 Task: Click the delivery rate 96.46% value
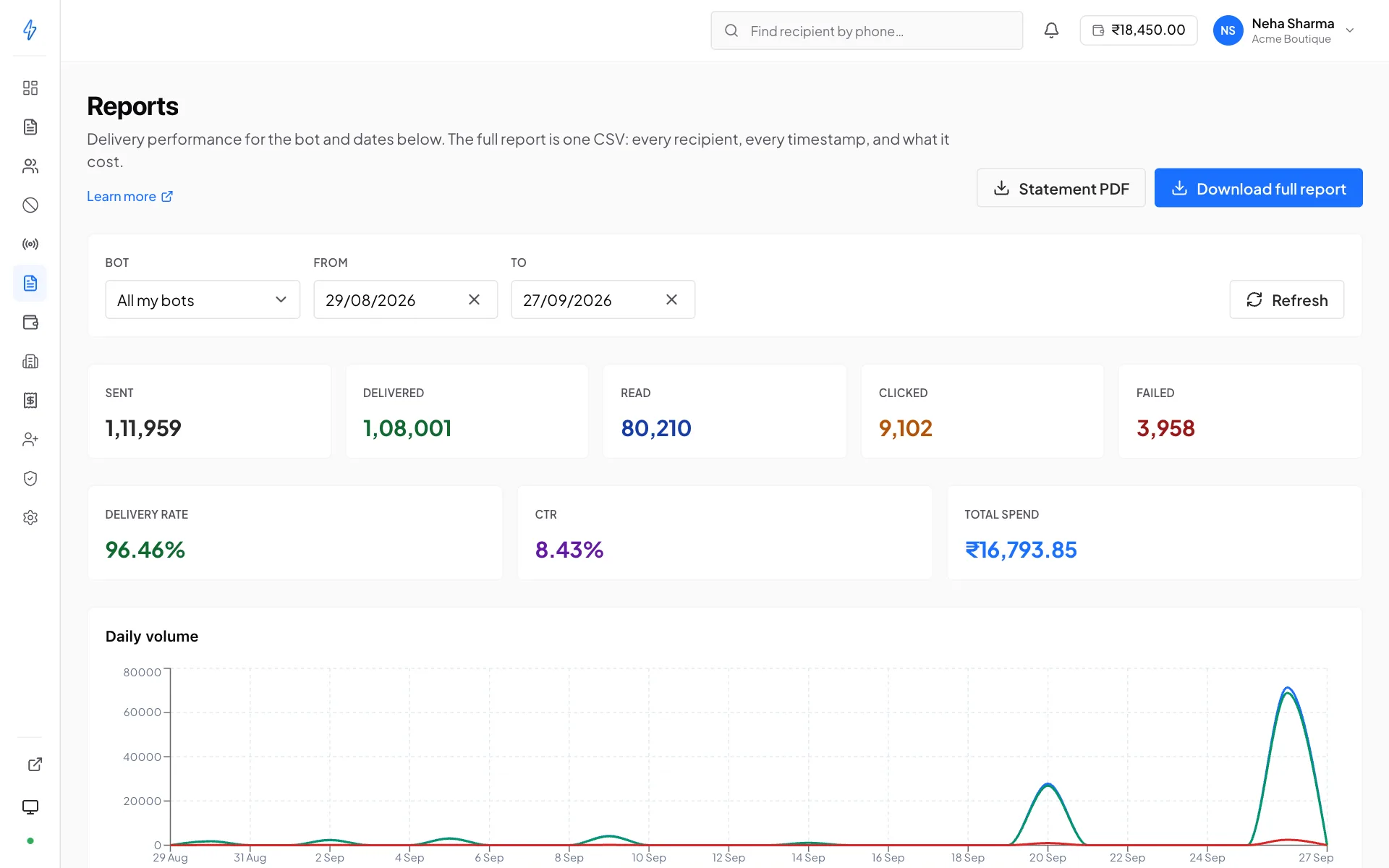point(145,550)
